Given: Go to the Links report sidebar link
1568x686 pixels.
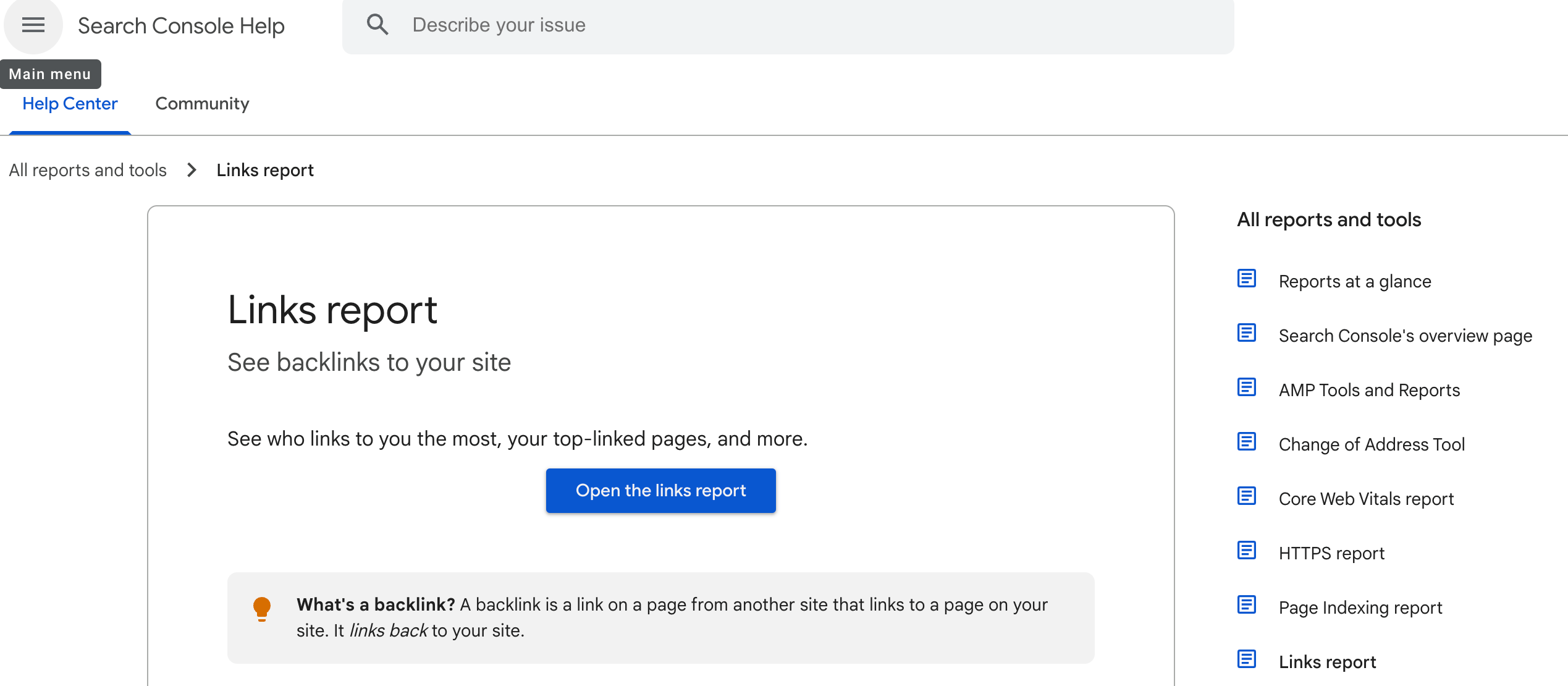Looking at the screenshot, I should pos(1327,662).
